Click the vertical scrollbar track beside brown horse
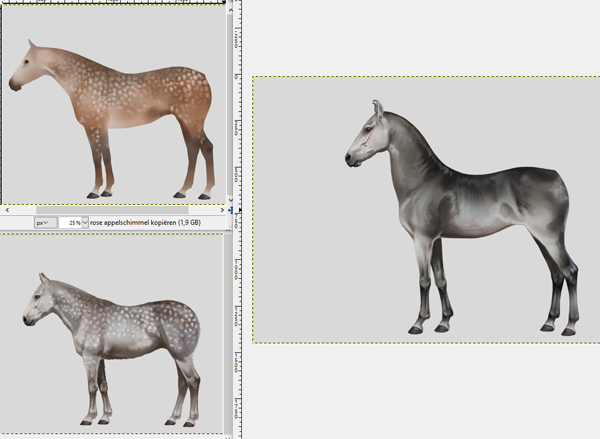This screenshot has width=600, height=439. pos(231,100)
